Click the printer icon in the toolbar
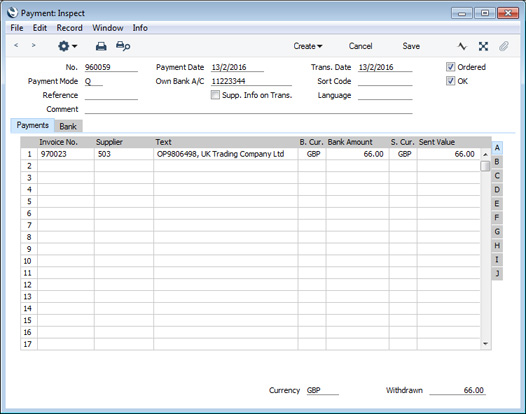This screenshot has height=414, width=526. (101, 46)
